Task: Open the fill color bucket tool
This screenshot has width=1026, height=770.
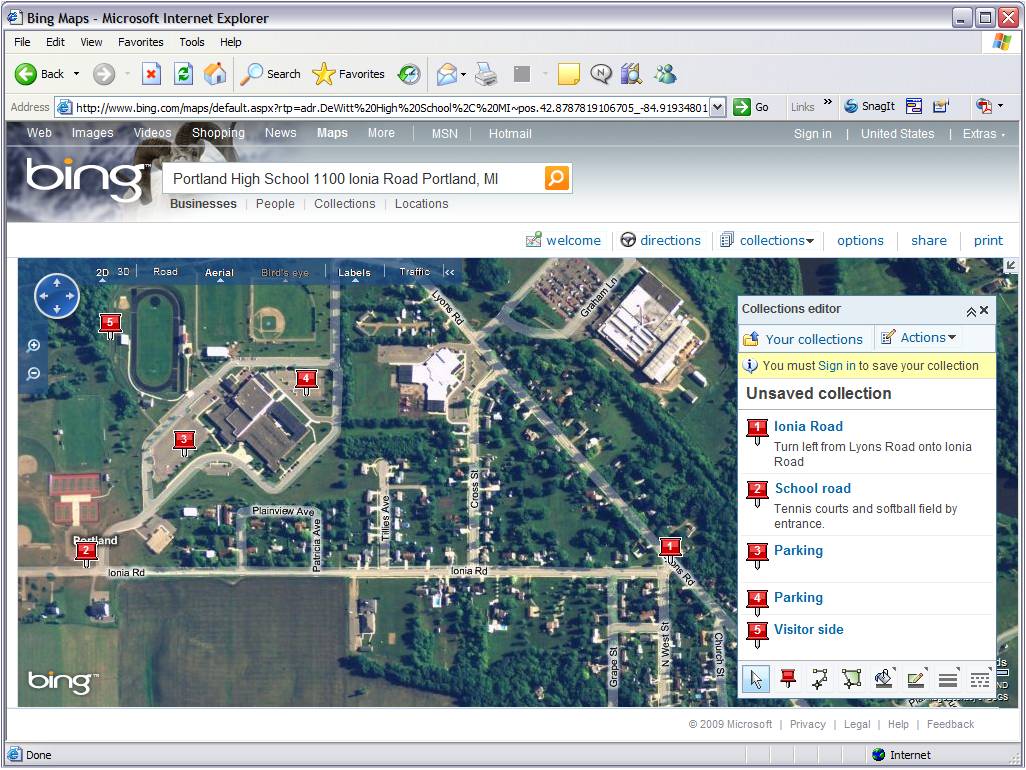Action: click(883, 678)
